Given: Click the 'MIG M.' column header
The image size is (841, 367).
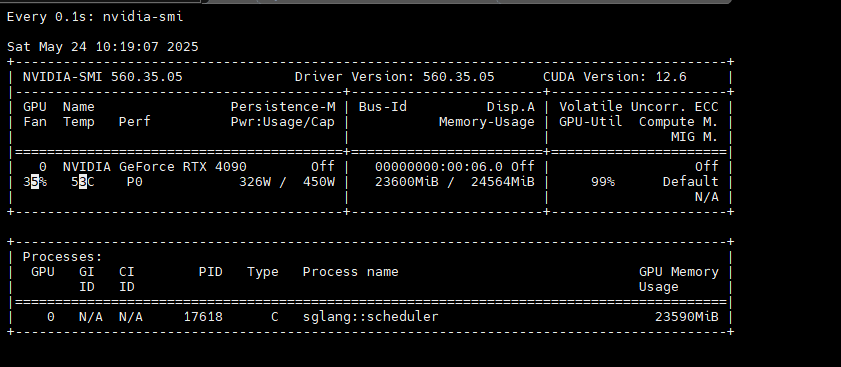Looking at the screenshot, I should pyautogui.click(x=695, y=137).
